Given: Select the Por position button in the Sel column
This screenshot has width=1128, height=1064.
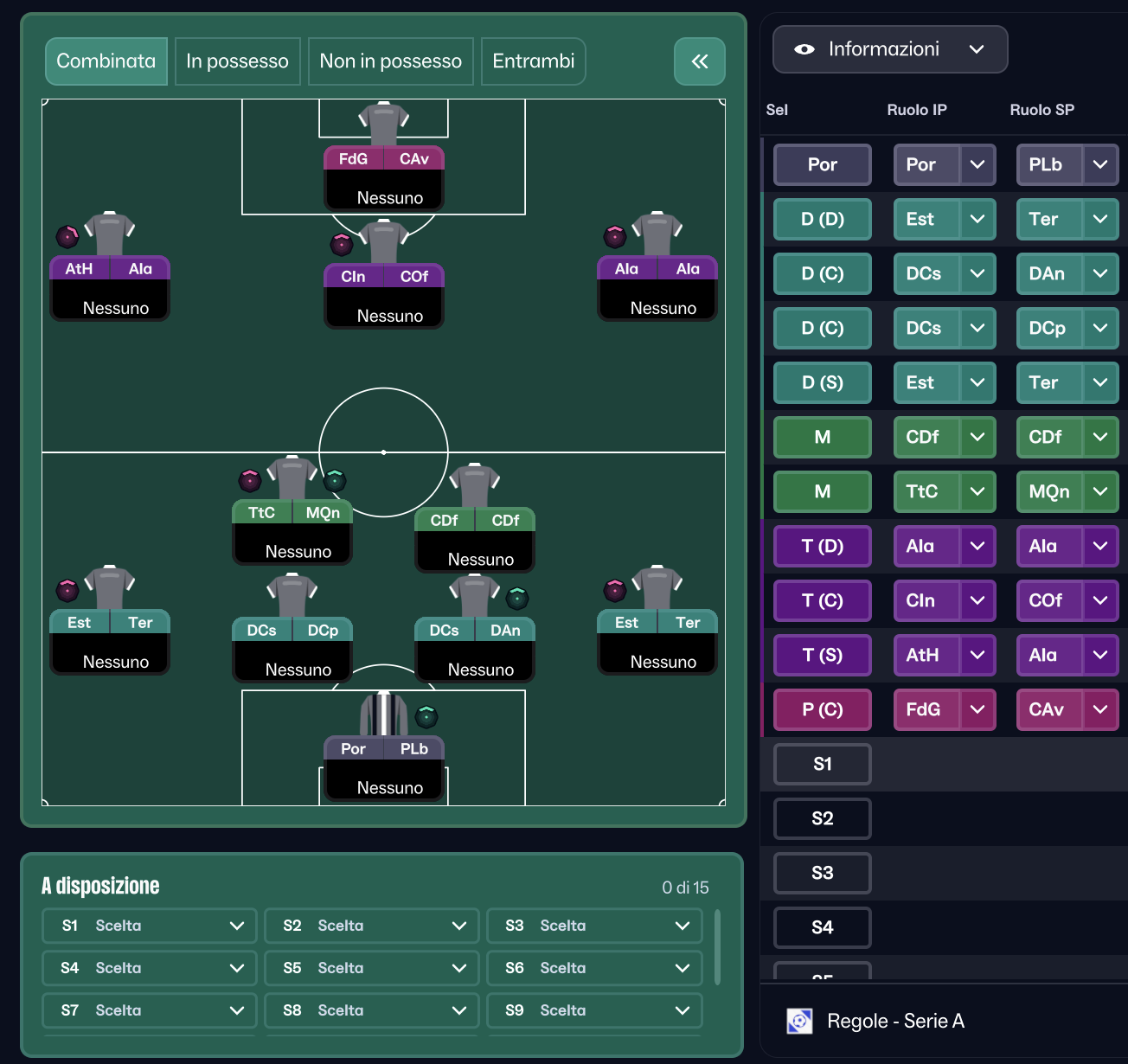Looking at the screenshot, I should pyautogui.click(x=823, y=164).
